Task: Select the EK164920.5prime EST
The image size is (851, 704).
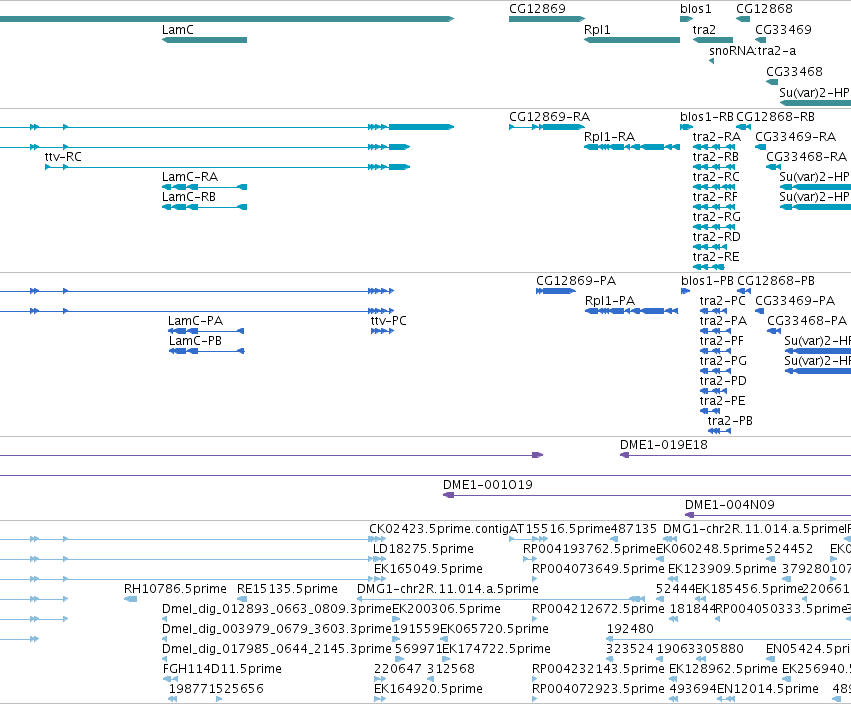Action: point(380,699)
